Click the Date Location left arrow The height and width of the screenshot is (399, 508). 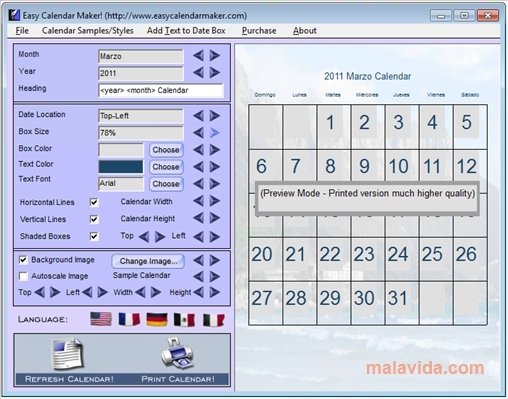(x=199, y=116)
